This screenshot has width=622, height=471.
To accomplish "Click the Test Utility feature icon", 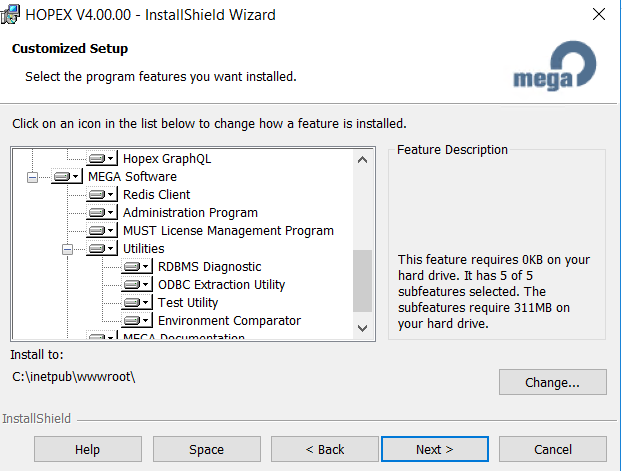I will click(136, 303).
